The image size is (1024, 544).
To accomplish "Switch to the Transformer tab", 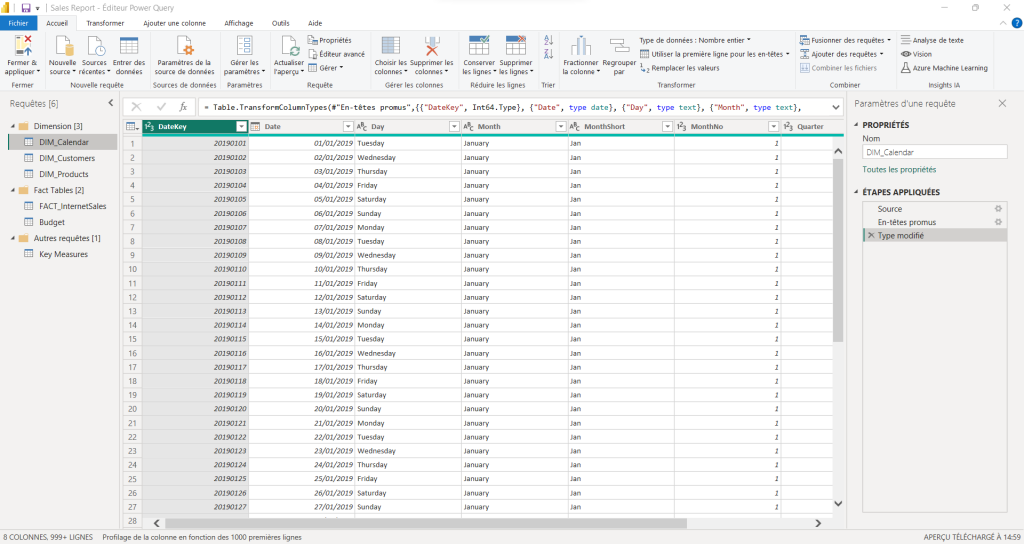I will [x=105, y=23].
